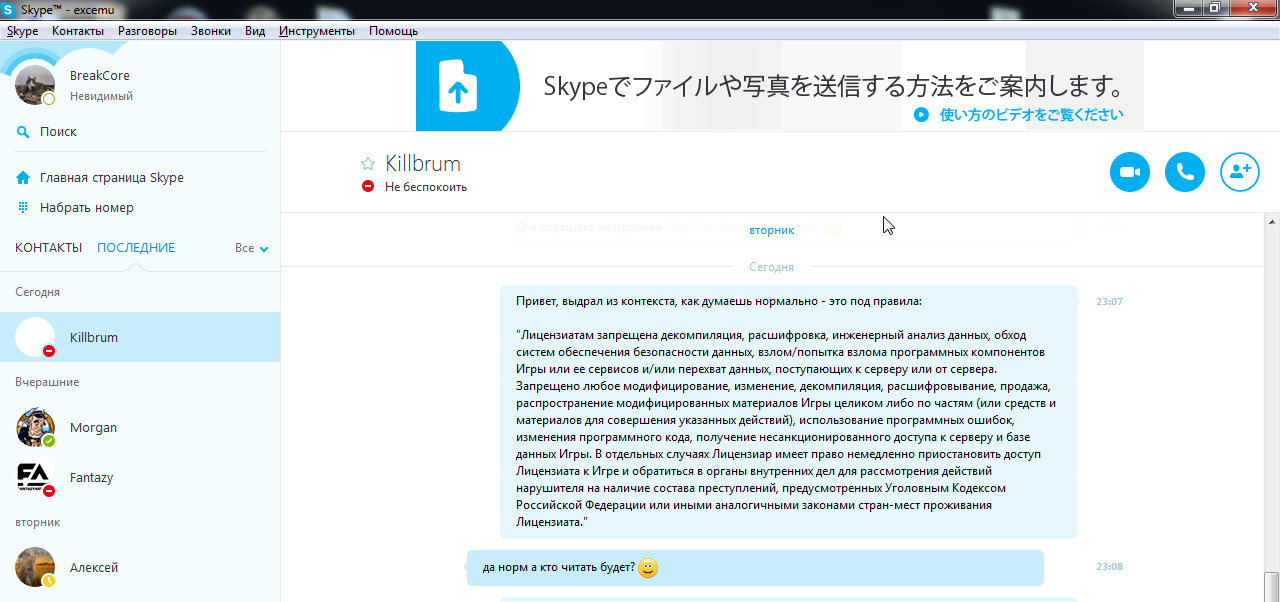Switch to the КОНТАКТЫ tab
Viewport: 1280px width, 602px height.
click(48, 248)
